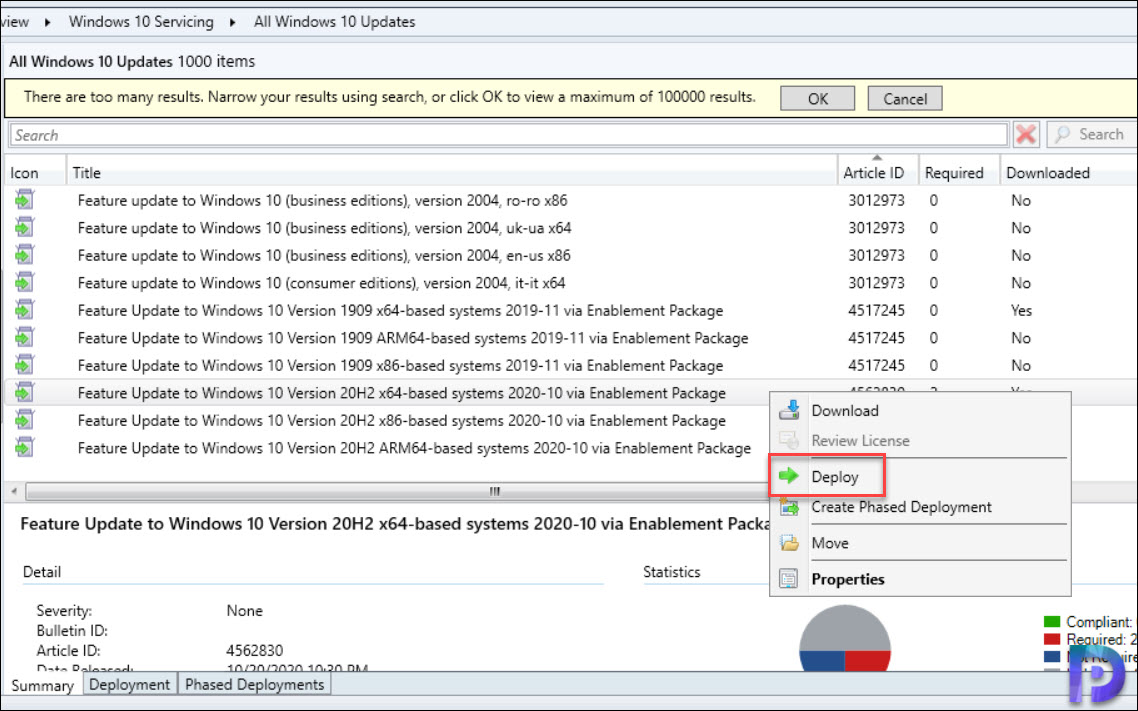Expand breadcrumb arrow before Windows 10 Servicing
Image resolution: width=1138 pixels, height=711 pixels.
pyautogui.click(x=48, y=22)
